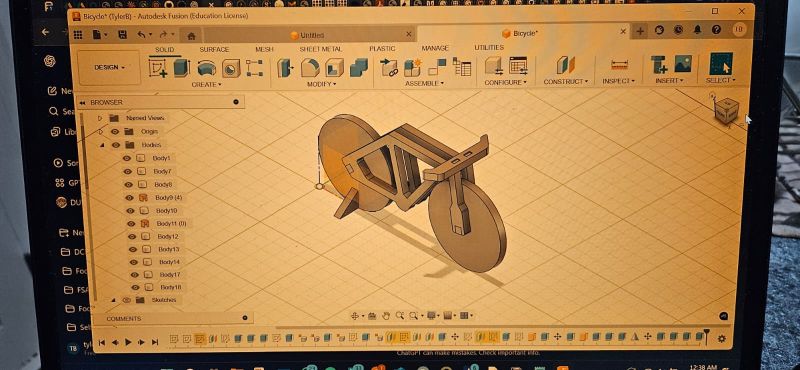The width and height of the screenshot is (800, 370).
Task: Select the New Component tool
Action: [x=412, y=68]
